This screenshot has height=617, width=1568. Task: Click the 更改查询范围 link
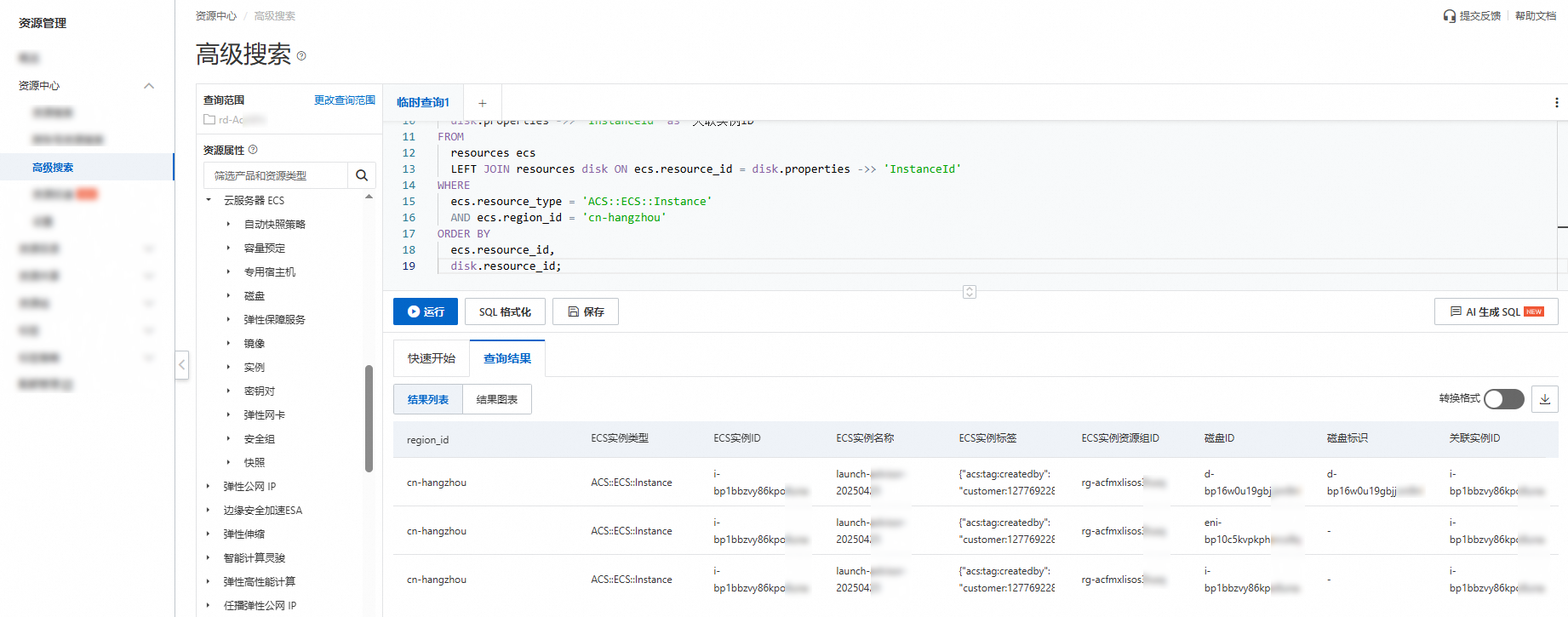pos(345,100)
